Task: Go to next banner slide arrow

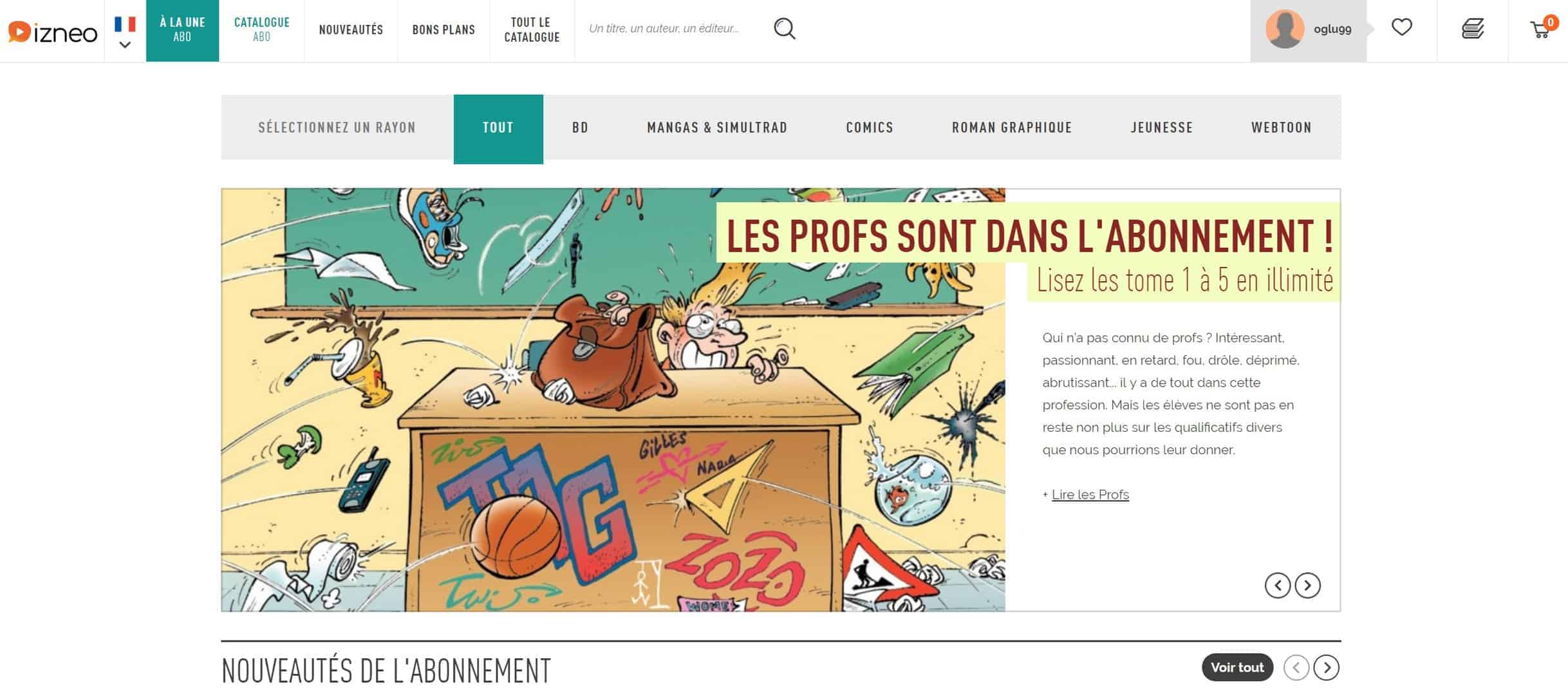Action: [1307, 585]
